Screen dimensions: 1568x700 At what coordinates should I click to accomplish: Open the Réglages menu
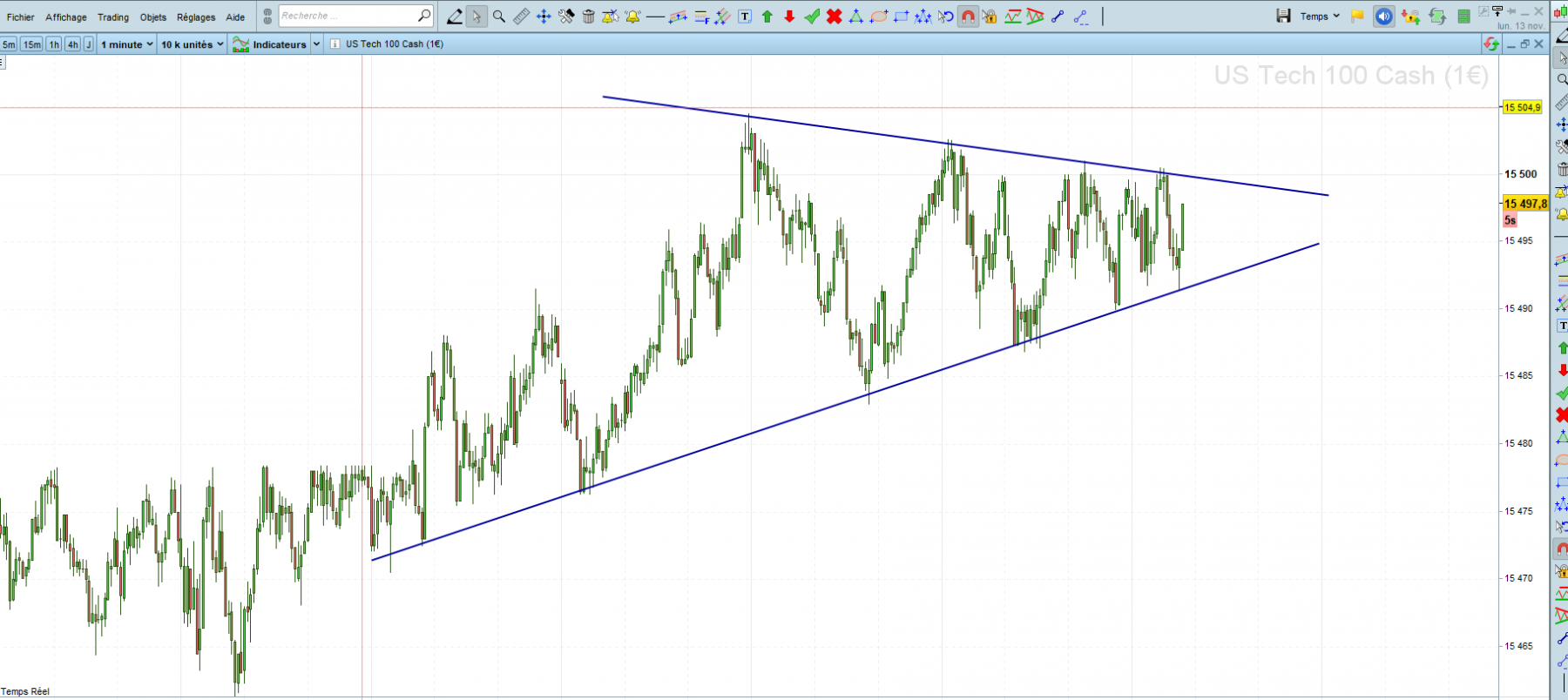pos(196,17)
